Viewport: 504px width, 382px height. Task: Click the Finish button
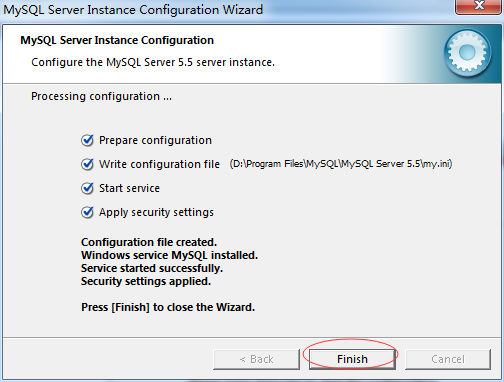(352, 359)
